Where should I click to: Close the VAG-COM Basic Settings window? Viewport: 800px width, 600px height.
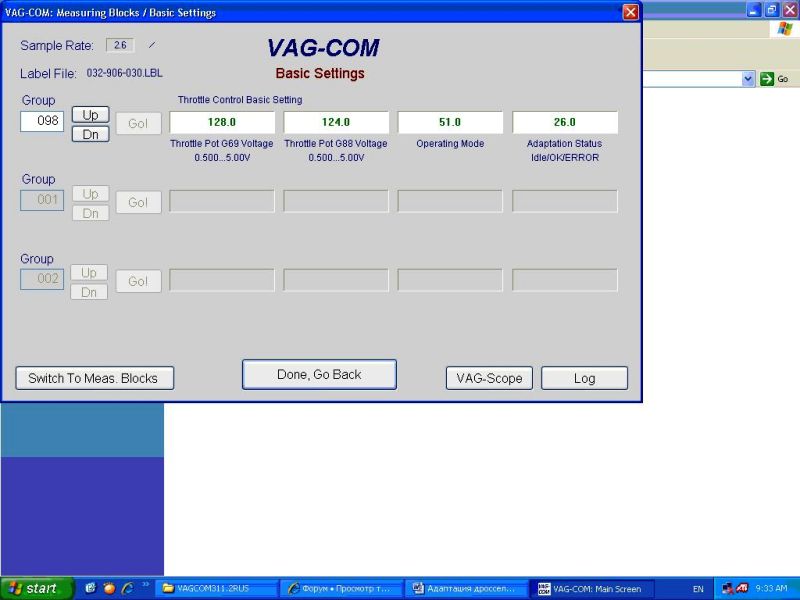tap(630, 12)
